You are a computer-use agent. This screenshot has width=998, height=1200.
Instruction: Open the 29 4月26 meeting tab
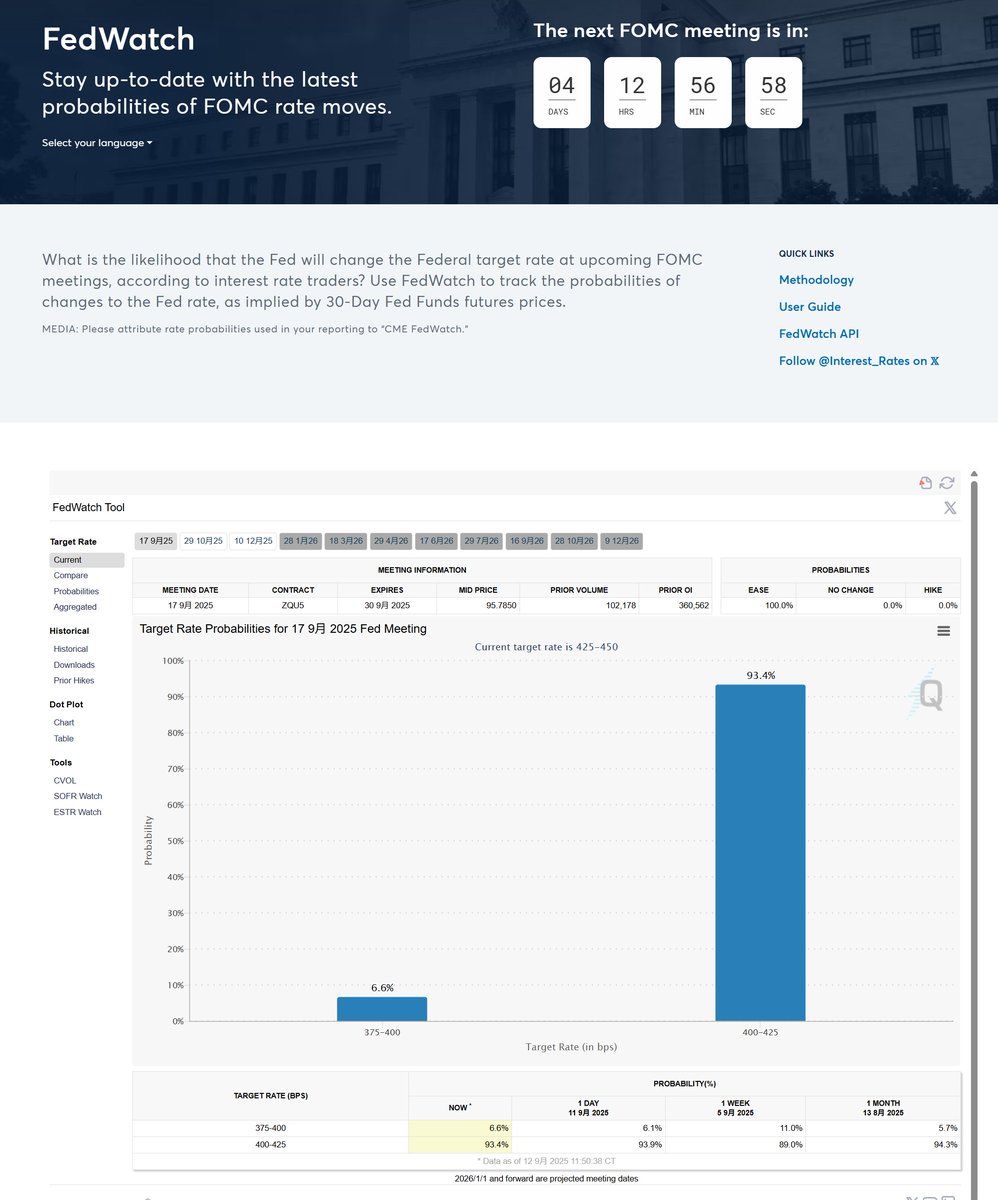click(391, 541)
